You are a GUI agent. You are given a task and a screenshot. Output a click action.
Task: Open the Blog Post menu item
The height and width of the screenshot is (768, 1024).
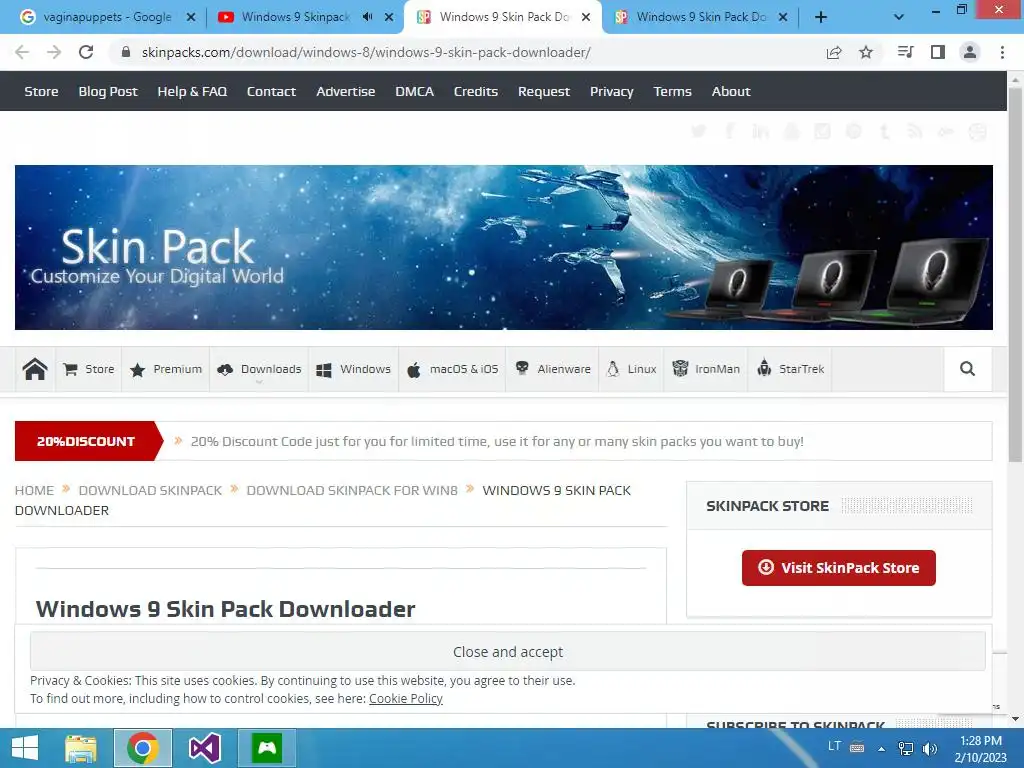coord(108,91)
